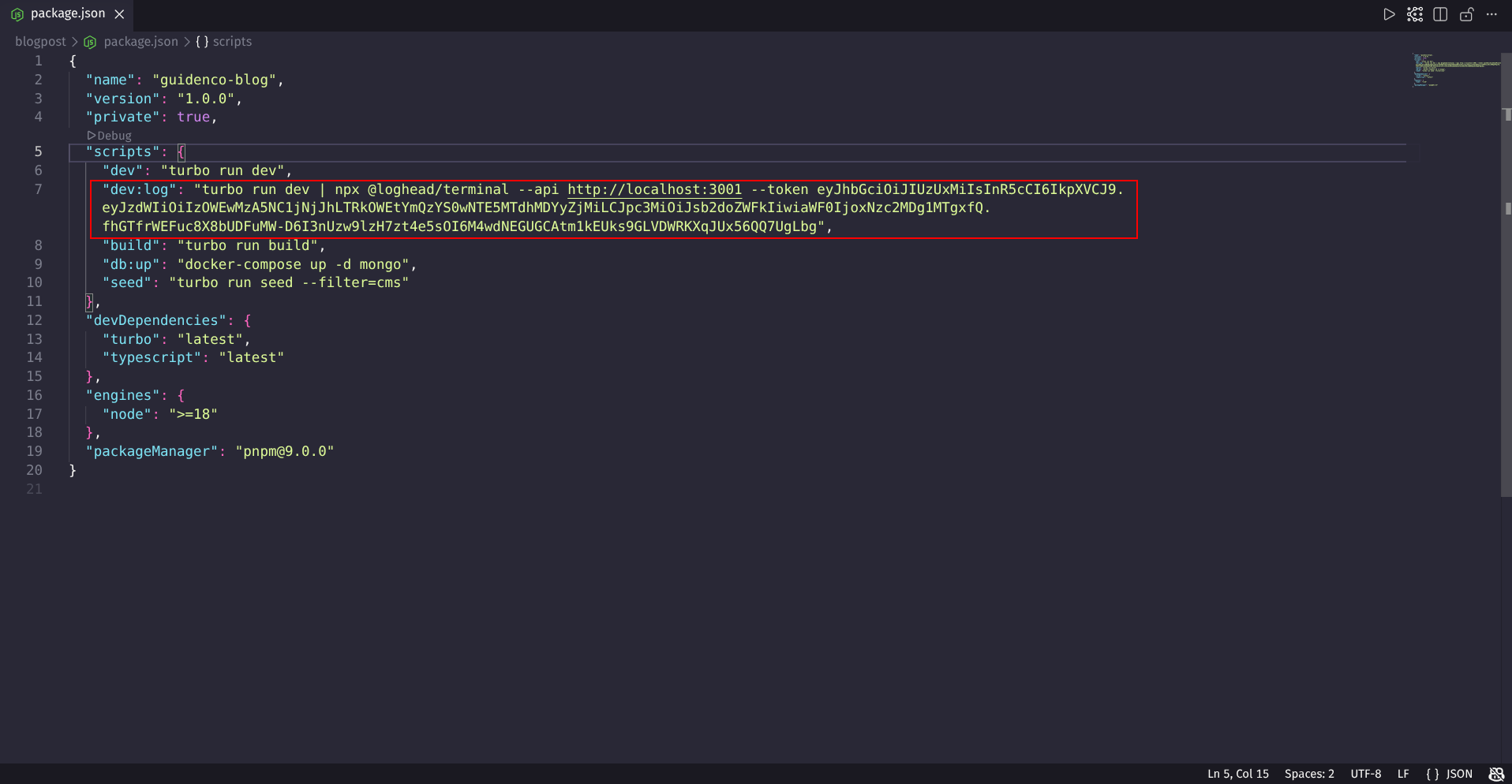Image resolution: width=1512 pixels, height=784 pixels.
Task: Click the "devDependencies" key
Action: tap(155, 320)
